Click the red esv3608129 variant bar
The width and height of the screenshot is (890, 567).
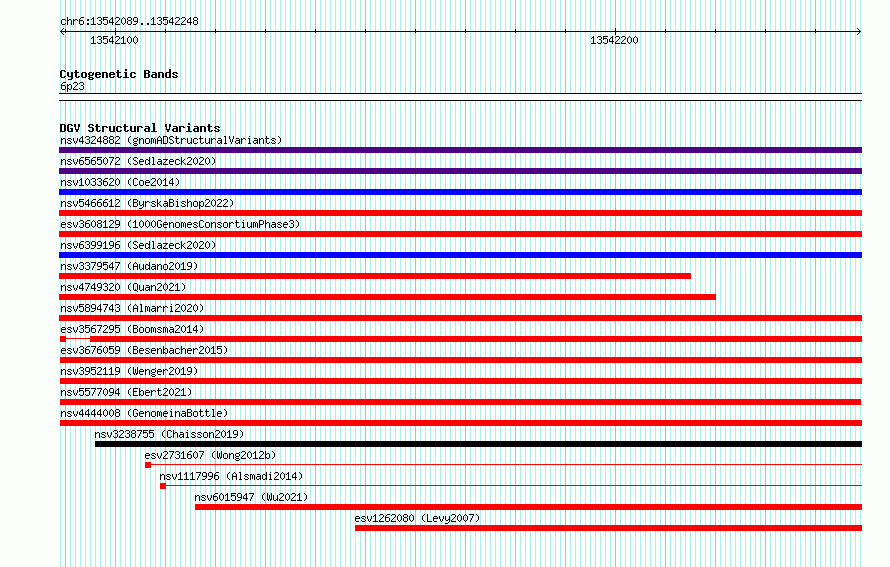click(x=460, y=234)
